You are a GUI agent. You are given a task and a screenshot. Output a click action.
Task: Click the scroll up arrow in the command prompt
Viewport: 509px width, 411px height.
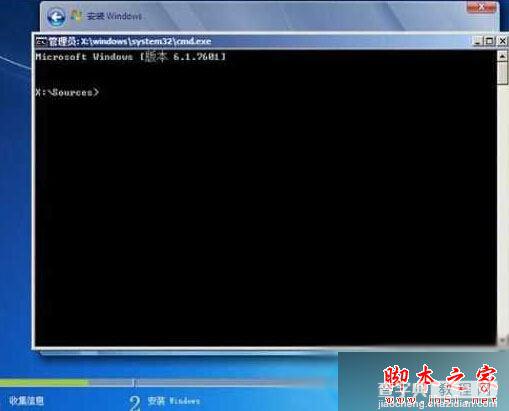point(502,56)
